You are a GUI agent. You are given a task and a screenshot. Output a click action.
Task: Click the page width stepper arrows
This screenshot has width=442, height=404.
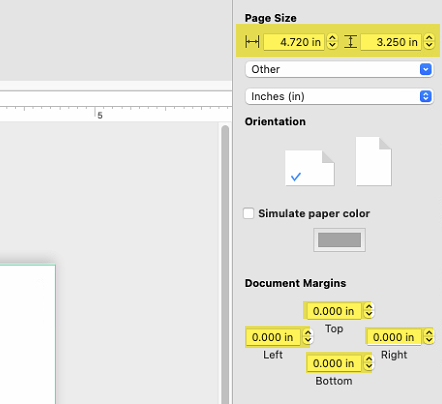click(x=332, y=42)
